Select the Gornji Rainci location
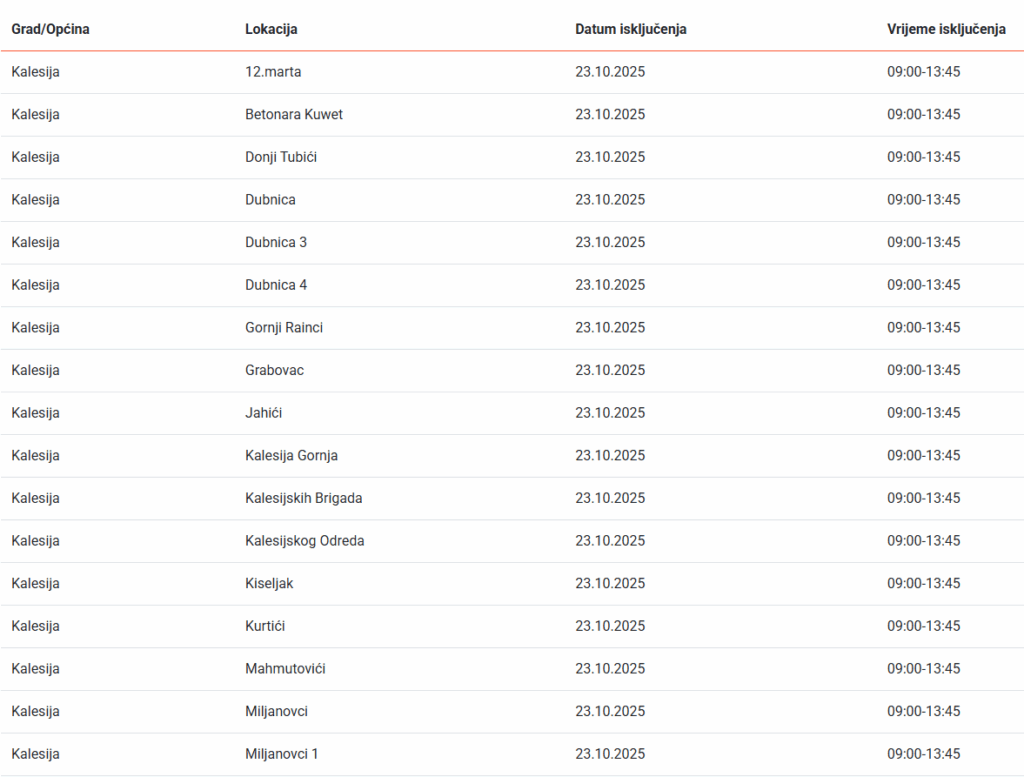 coord(284,328)
